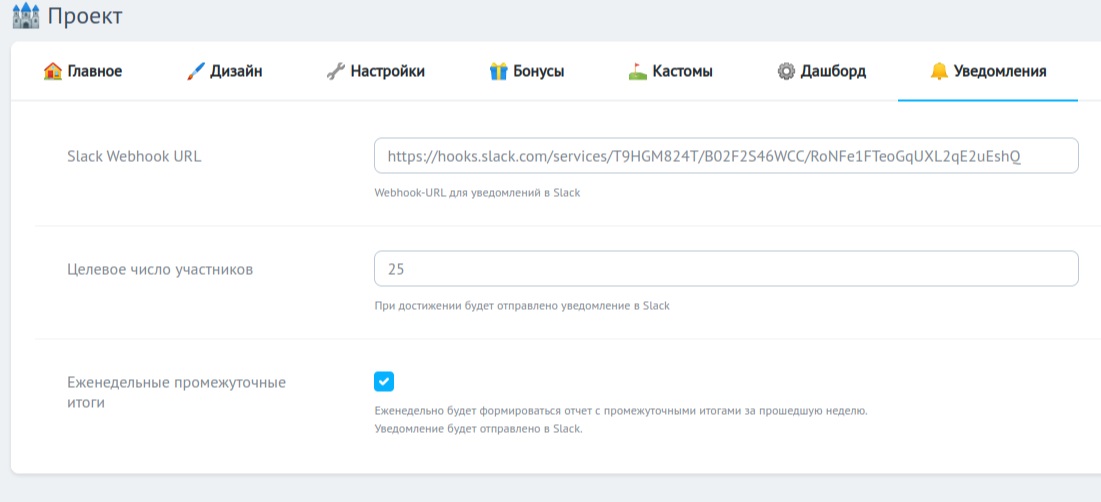
Task: Go to the Настройки tab
Action: click(x=376, y=71)
